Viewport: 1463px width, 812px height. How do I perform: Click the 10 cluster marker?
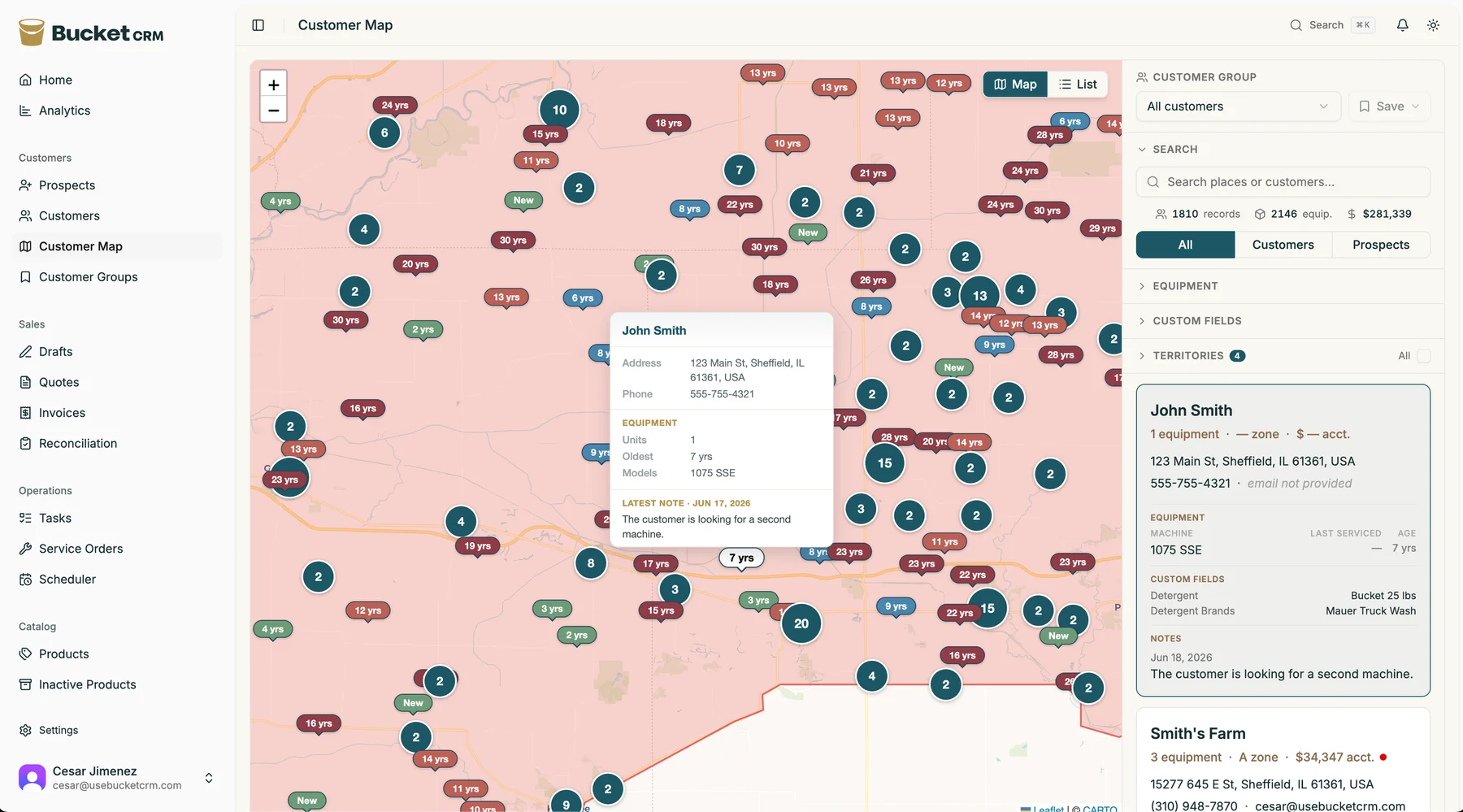point(560,110)
